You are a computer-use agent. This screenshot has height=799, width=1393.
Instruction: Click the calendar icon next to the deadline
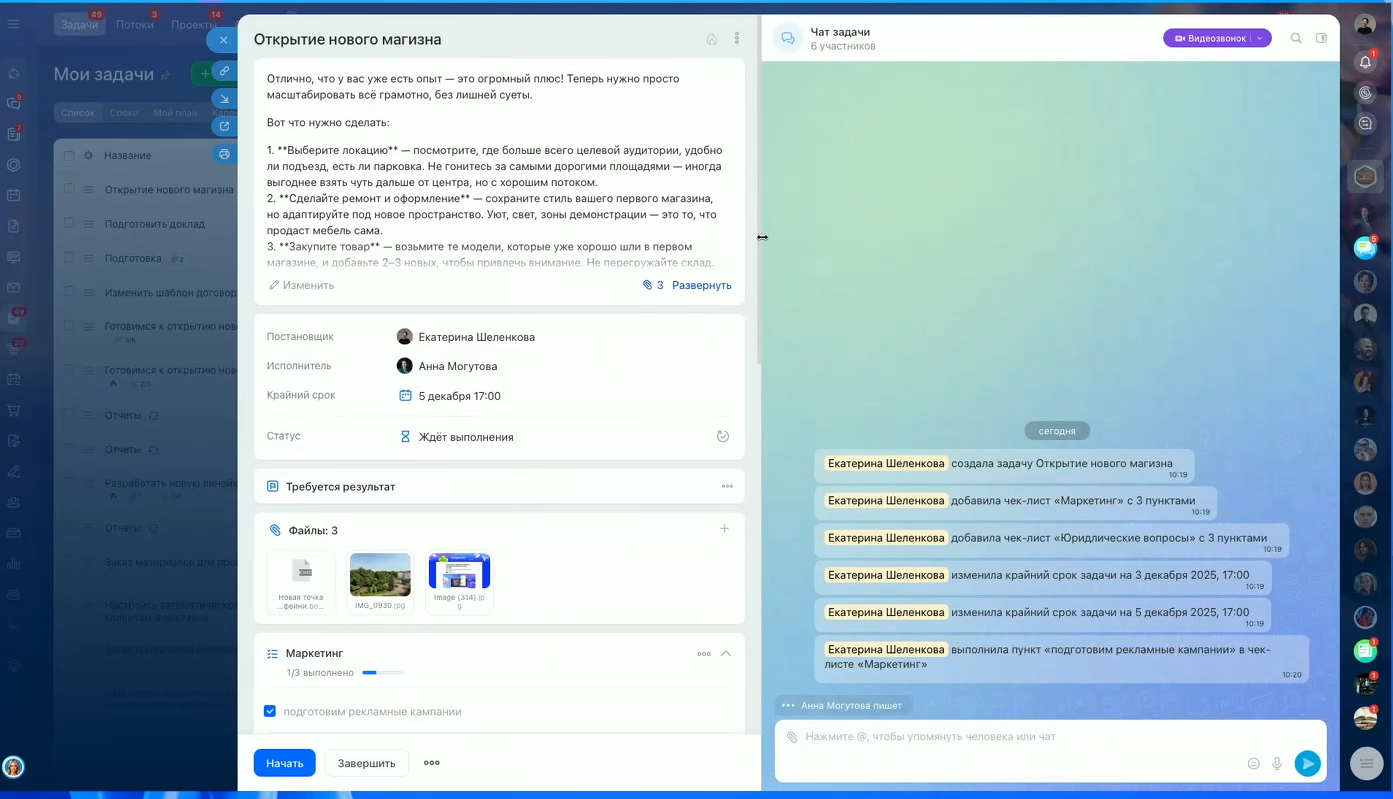405,395
